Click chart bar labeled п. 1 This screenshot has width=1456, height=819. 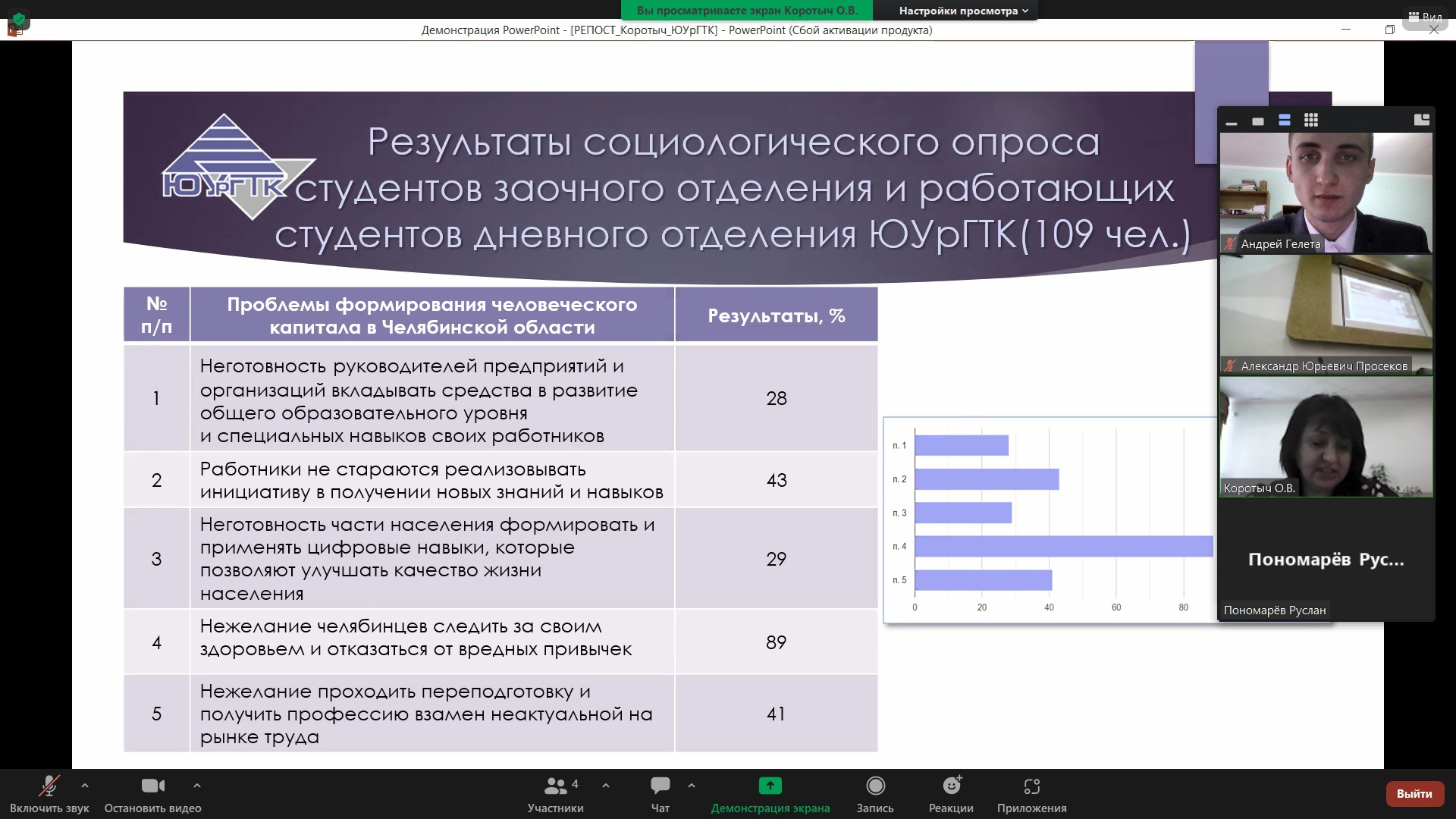[x=962, y=445]
